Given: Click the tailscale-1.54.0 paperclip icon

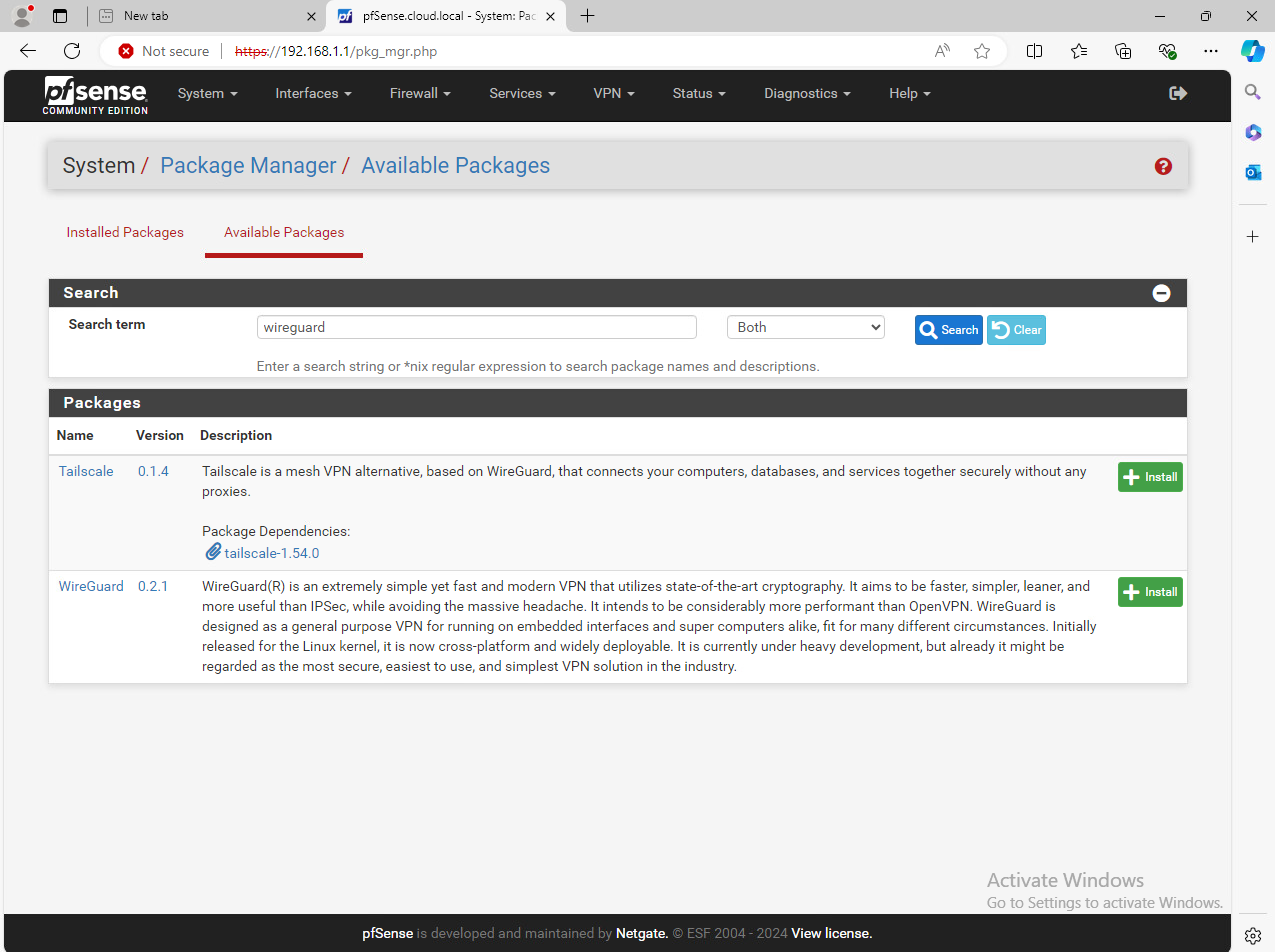Looking at the screenshot, I should pyautogui.click(x=213, y=552).
